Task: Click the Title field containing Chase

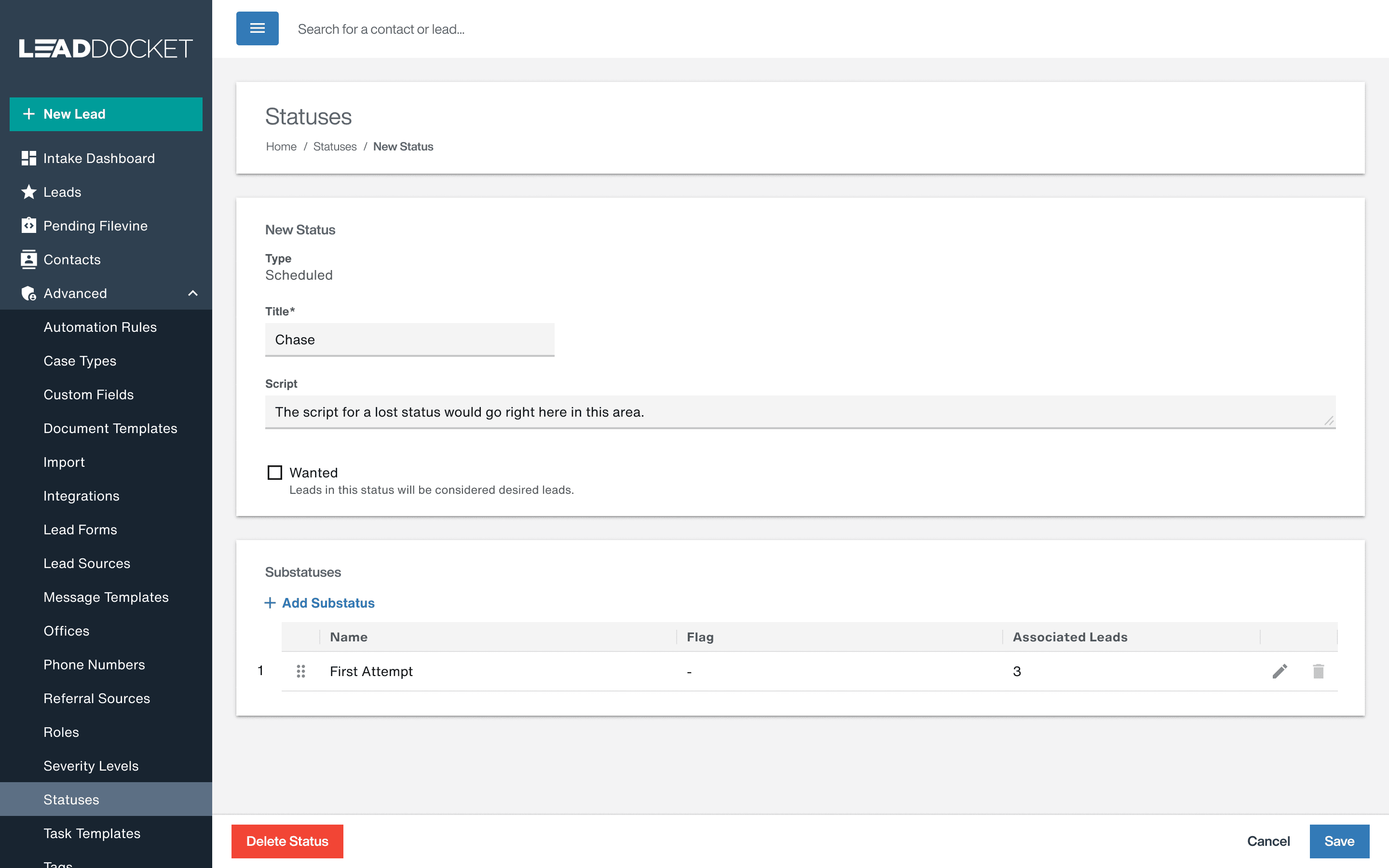Action: click(410, 339)
